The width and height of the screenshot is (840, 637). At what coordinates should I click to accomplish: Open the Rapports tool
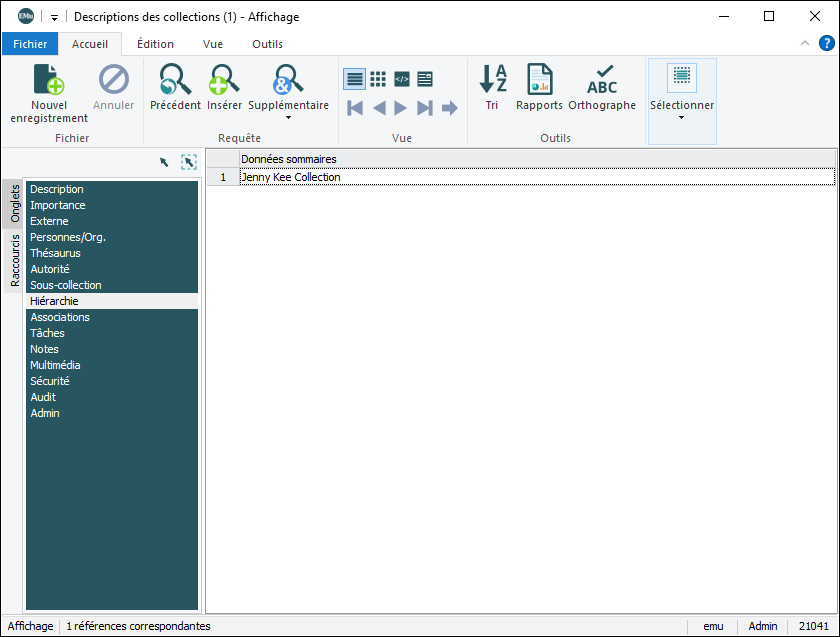point(539,80)
